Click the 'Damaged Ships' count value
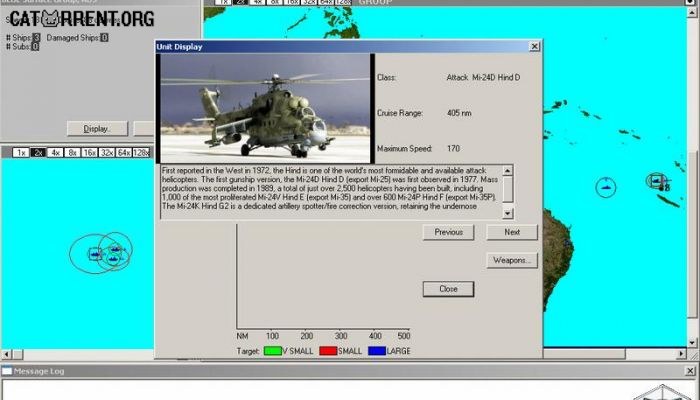 (104, 38)
